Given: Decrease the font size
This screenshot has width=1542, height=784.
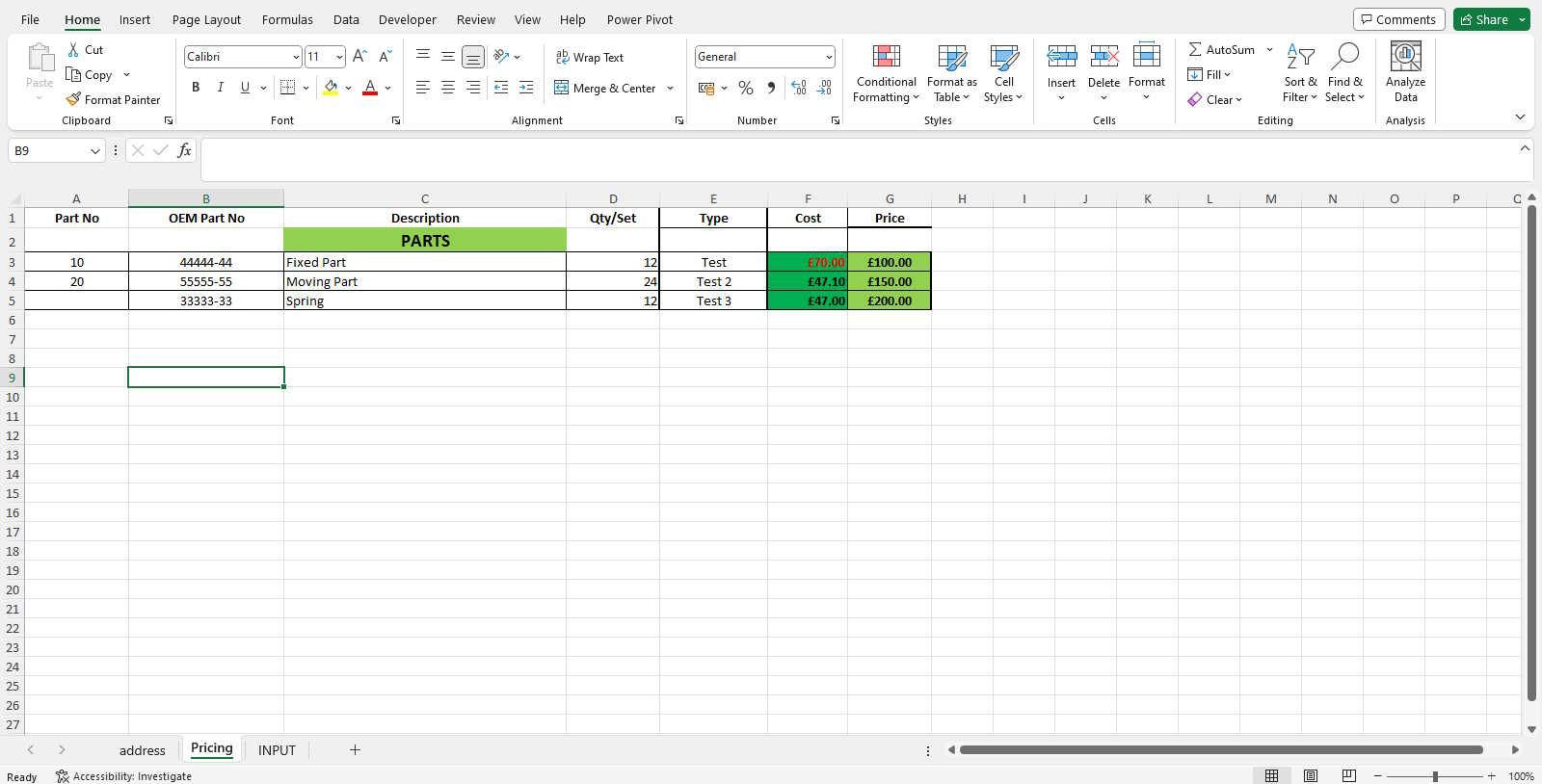Looking at the screenshot, I should click(385, 57).
